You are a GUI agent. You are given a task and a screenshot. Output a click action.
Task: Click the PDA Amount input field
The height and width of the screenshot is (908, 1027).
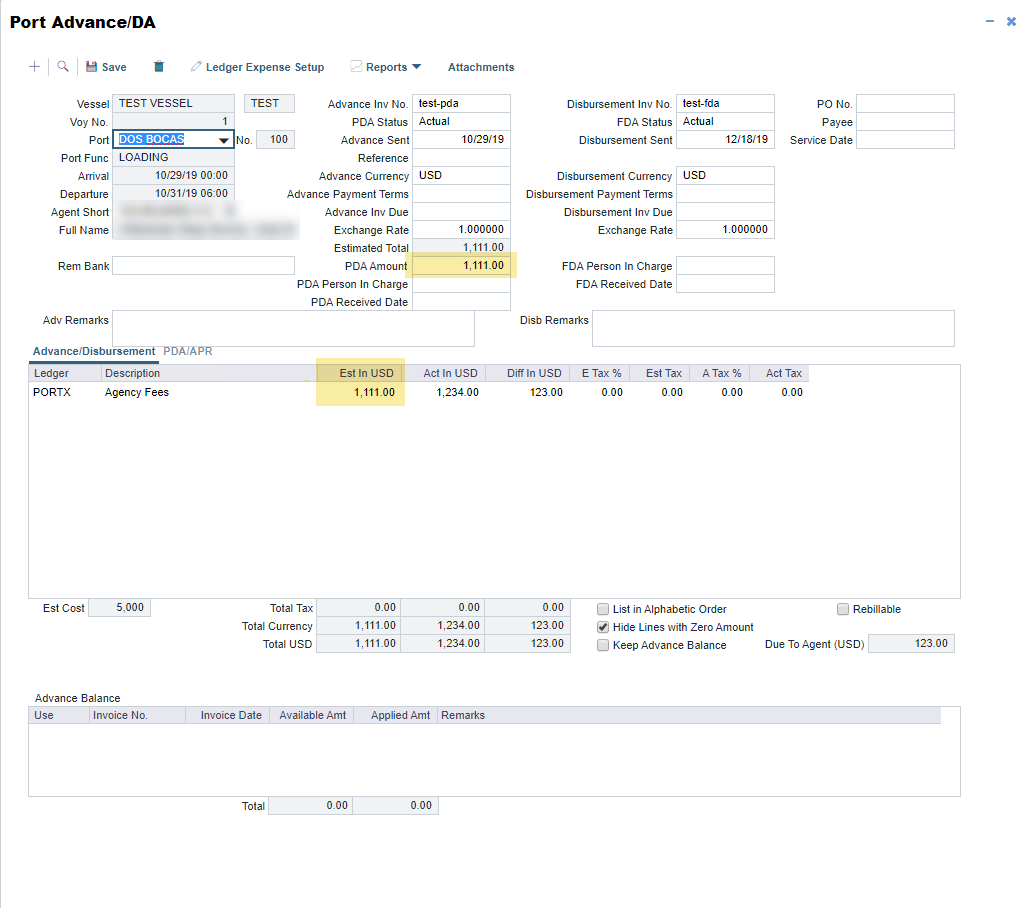pyautogui.click(x=461, y=266)
